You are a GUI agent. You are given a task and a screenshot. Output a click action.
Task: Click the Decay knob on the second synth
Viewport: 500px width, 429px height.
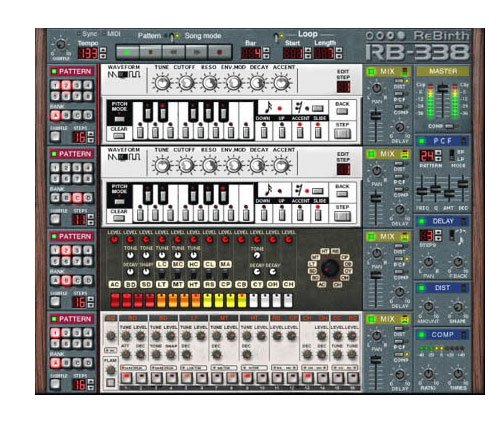[257, 165]
